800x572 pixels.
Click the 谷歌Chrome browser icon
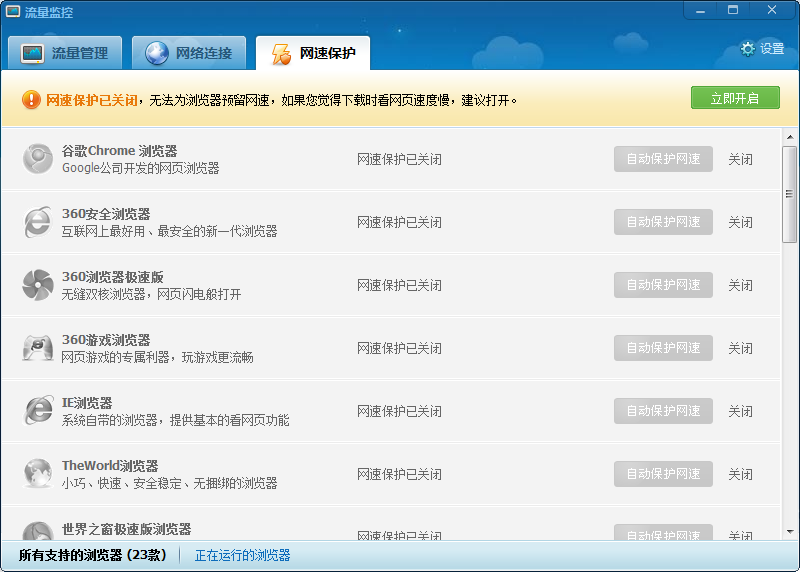point(38,159)
